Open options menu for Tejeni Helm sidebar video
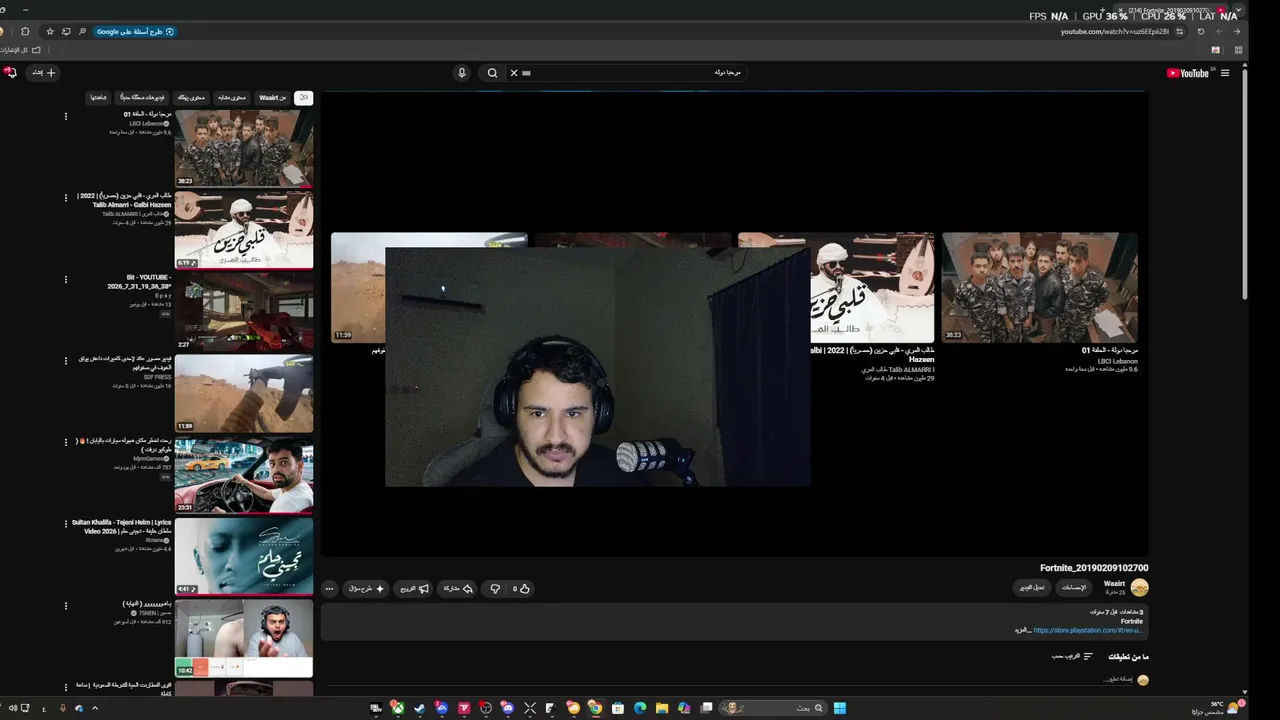The height and width of the screenshot is (720, 1280). pos(66,524)
